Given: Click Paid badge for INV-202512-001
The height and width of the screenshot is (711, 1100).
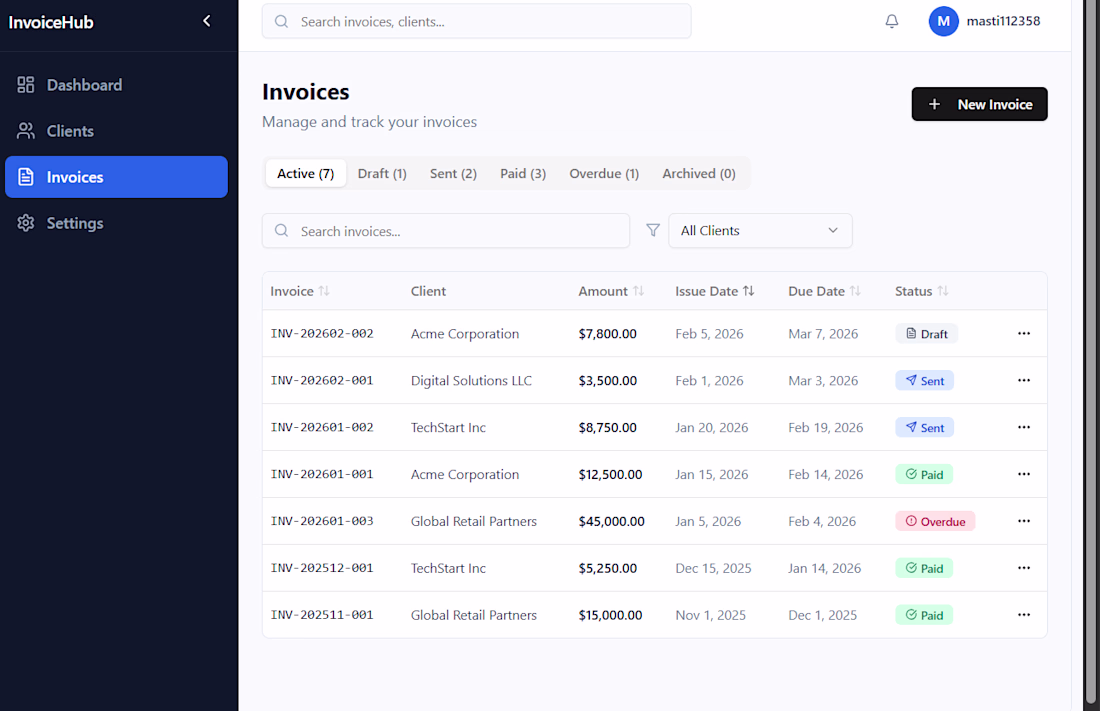Looking at the screenshot, I should click(x=924, y=568).
